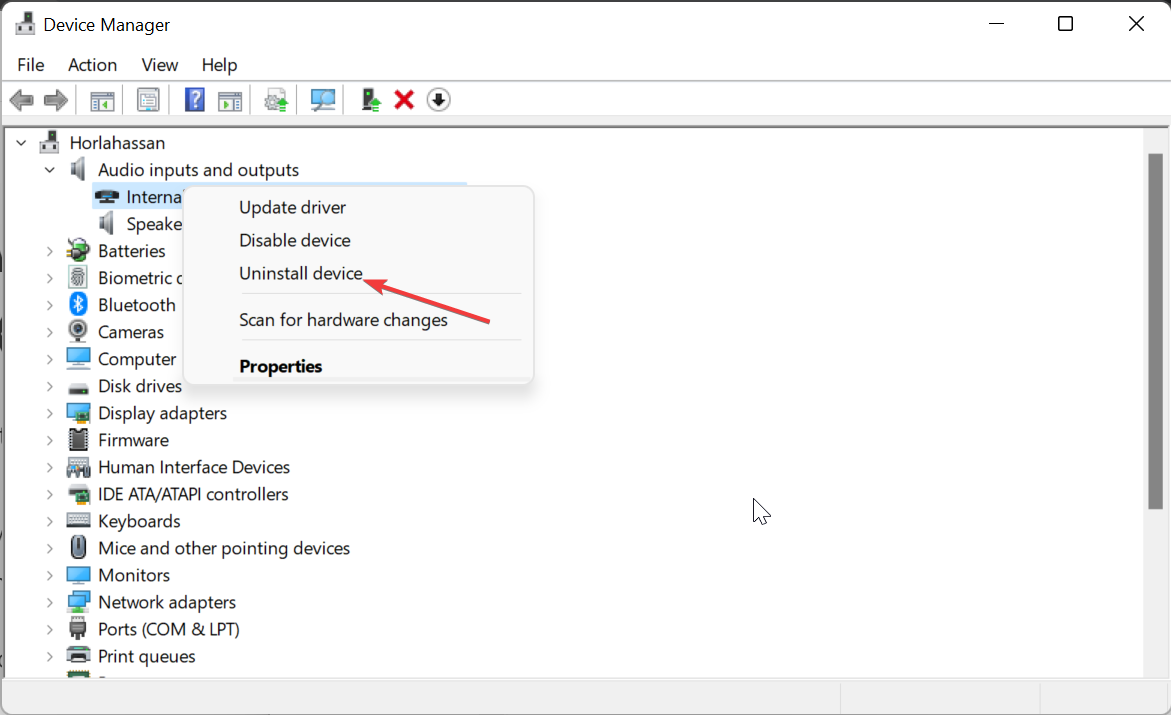1171x715 pixels.
Task: Select the Human Interface Devices label
Action: pos(193,467)
